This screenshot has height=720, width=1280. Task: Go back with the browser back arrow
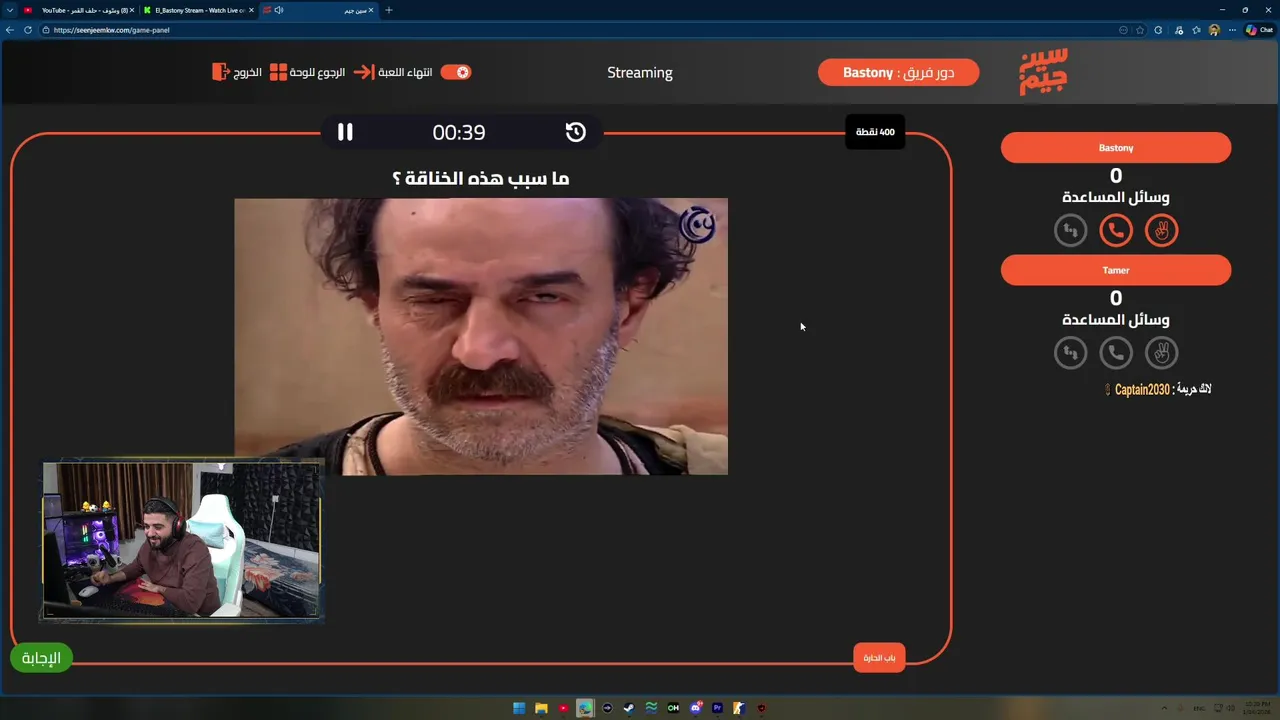pyautogui.click(x=10, y=30)
